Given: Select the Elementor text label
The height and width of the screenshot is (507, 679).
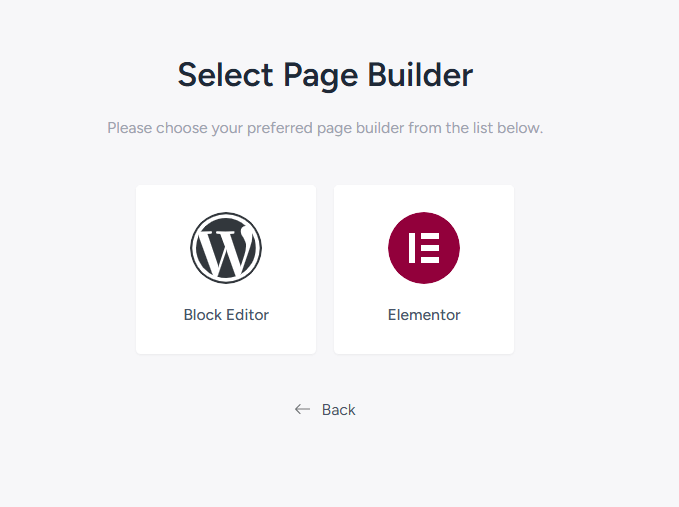Looking at the screenshot, I should (424, 314).
